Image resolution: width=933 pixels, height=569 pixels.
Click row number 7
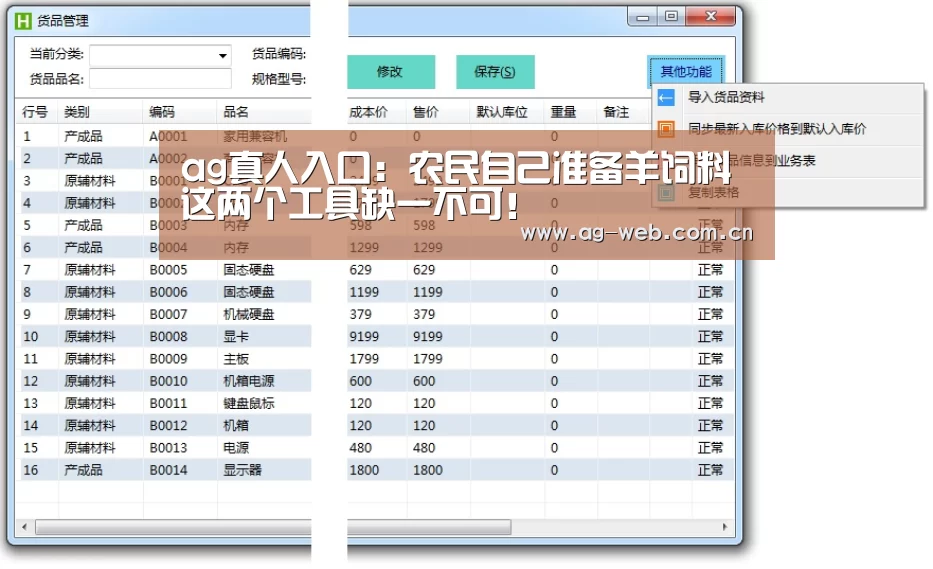pyautogui.click(x=27, y=270)
